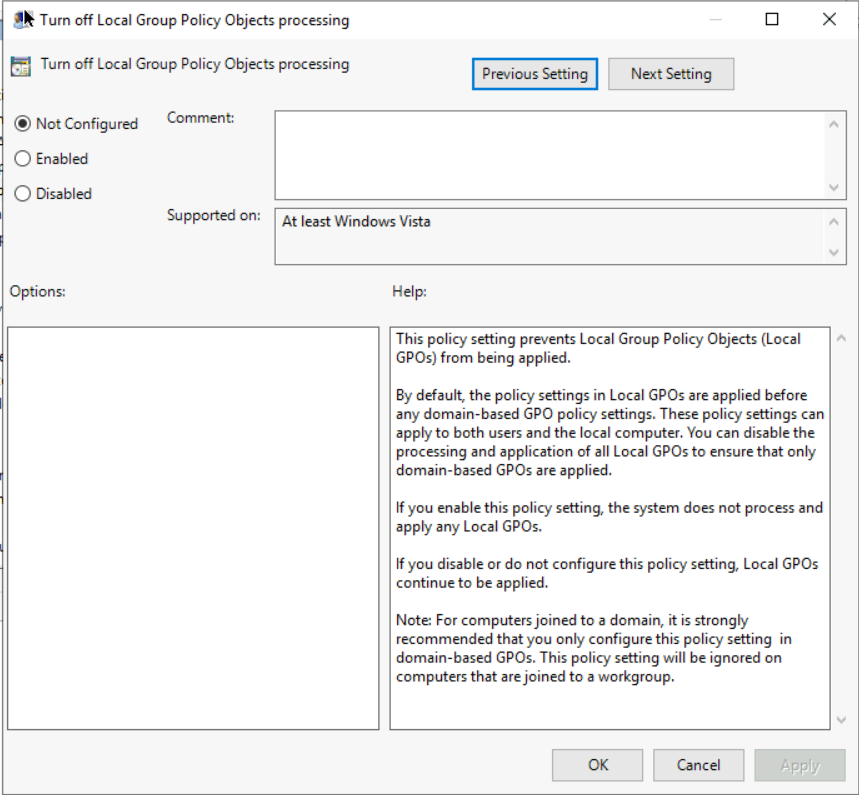Click the policy icon in the title bar
Image resolution: width=859 pixels, height=795 pixels.
pos(22,19)
